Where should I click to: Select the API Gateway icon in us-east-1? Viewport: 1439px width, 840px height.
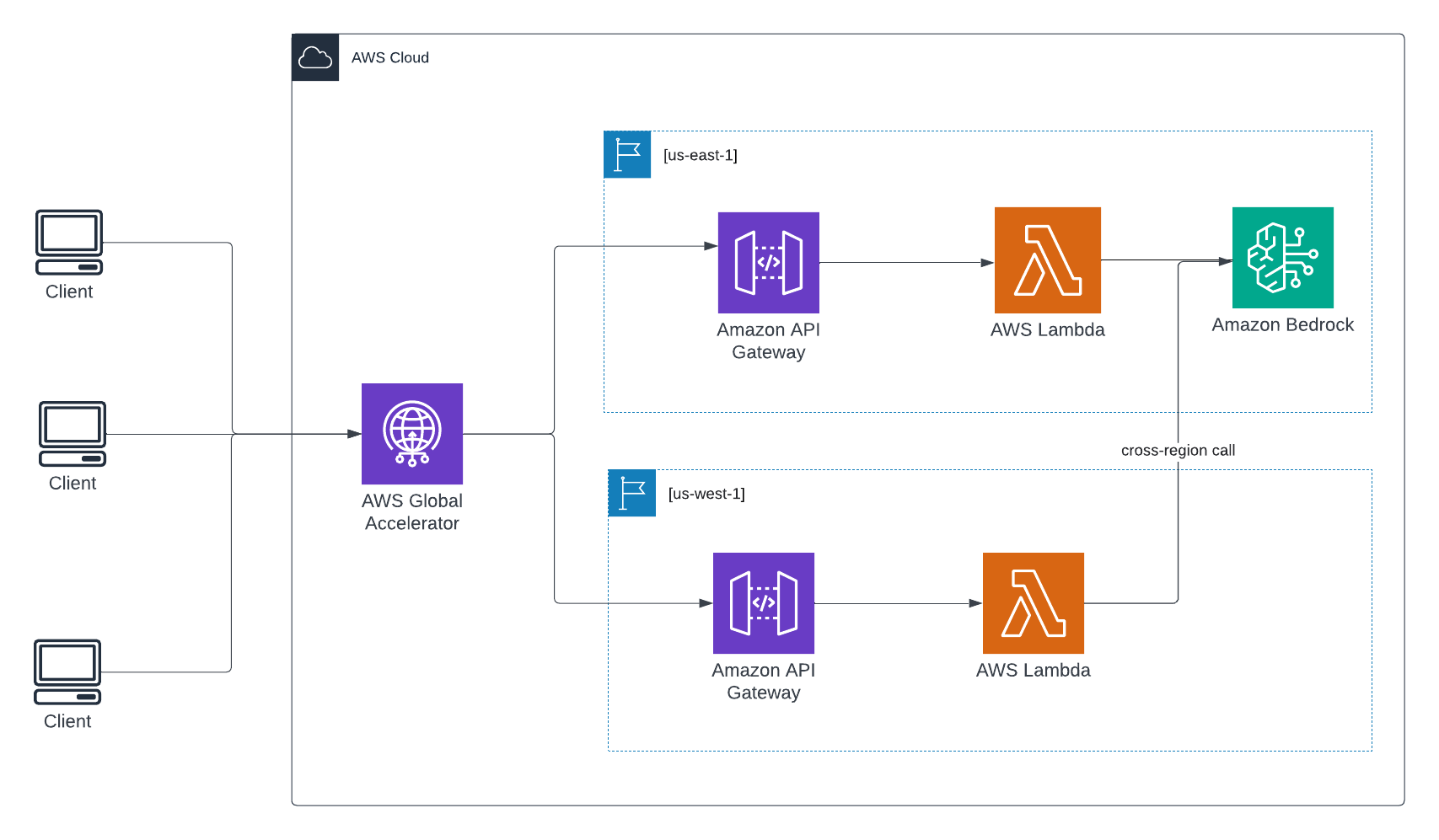768,263
